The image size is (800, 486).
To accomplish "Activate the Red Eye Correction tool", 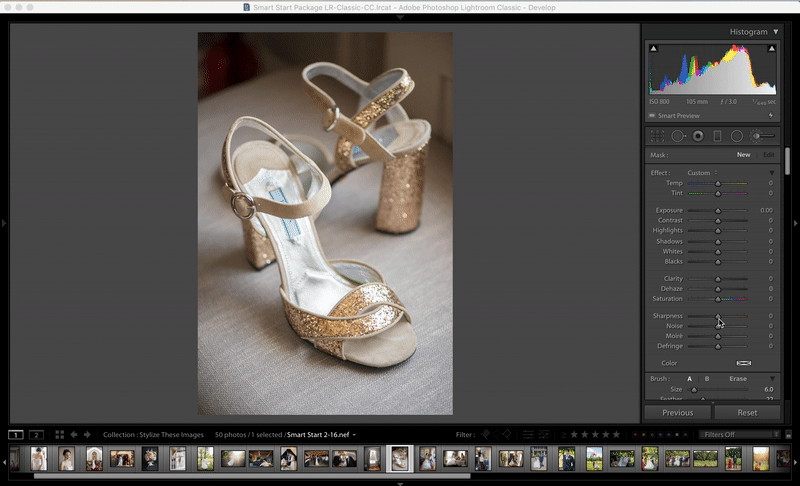I will [x=698, y=136].
